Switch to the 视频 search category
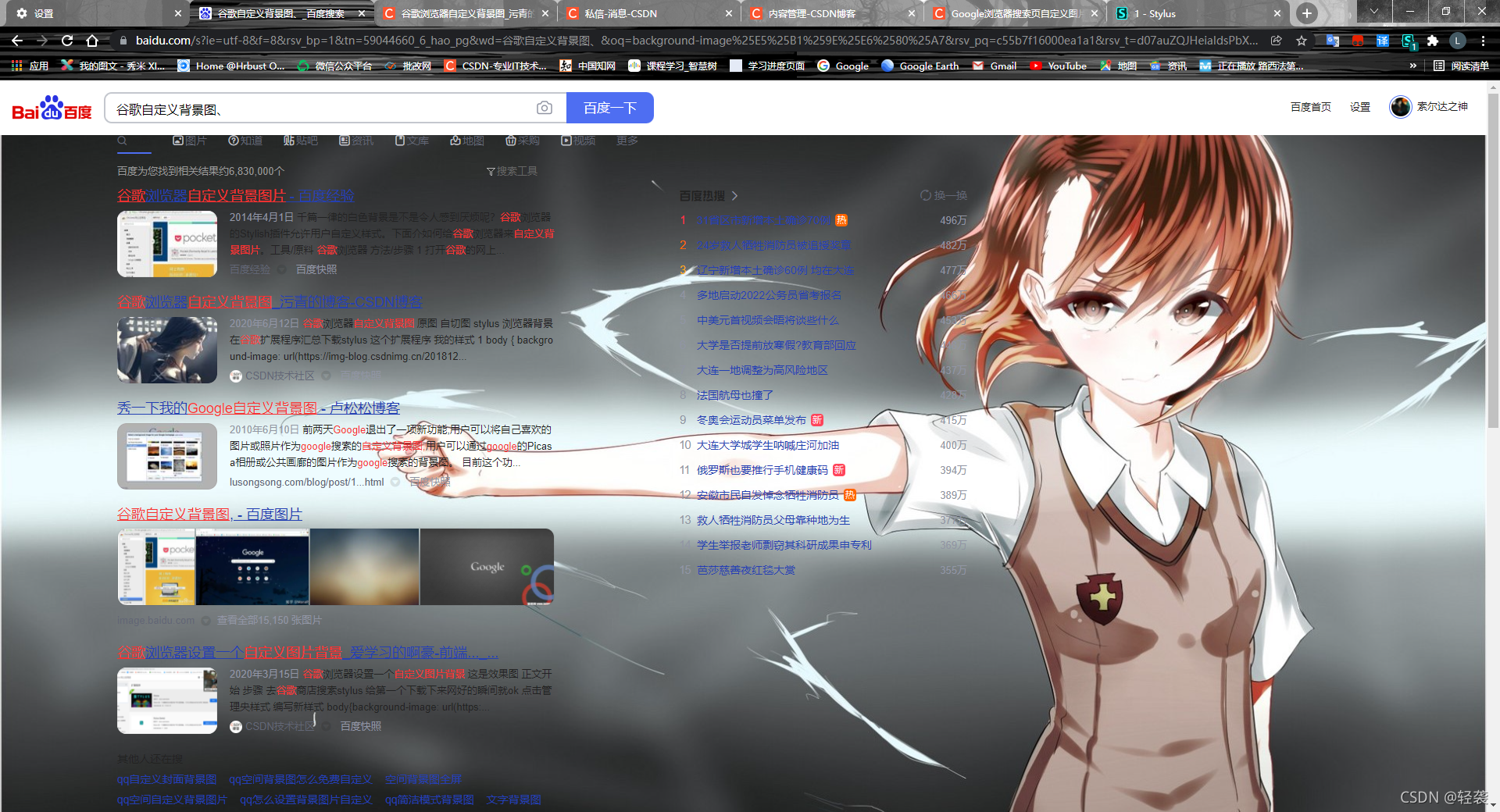The image size is (1500, 812). (x=578, y=141)
